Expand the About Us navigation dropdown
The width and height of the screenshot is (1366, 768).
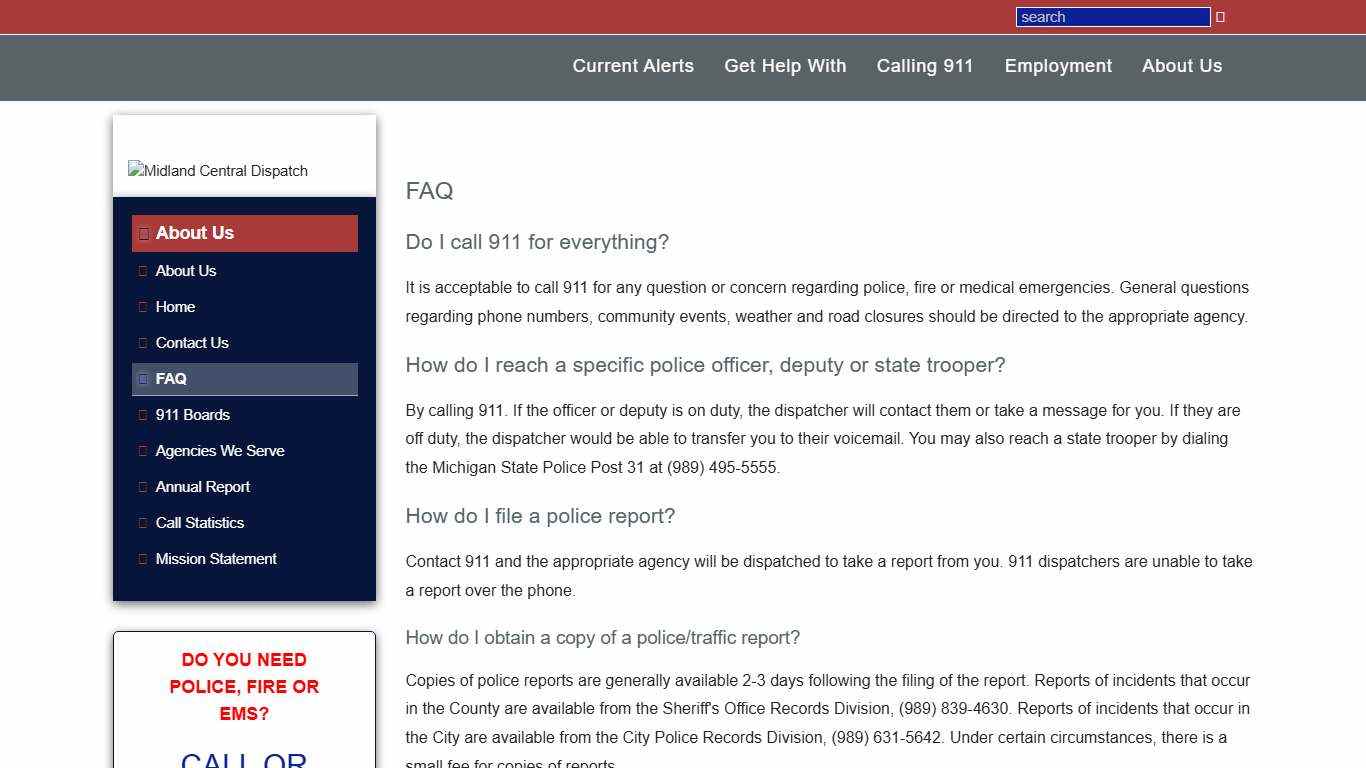pyautogui.click(x=1181, y=66)
